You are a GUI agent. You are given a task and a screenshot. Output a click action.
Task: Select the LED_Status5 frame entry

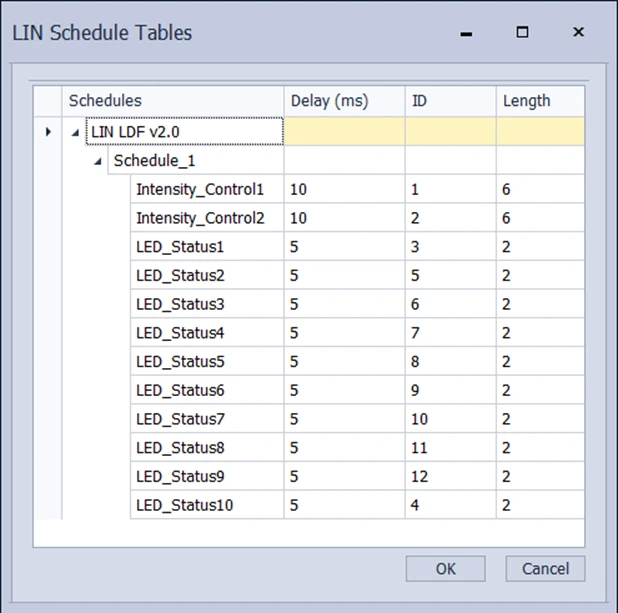click(x=181, y=362)
